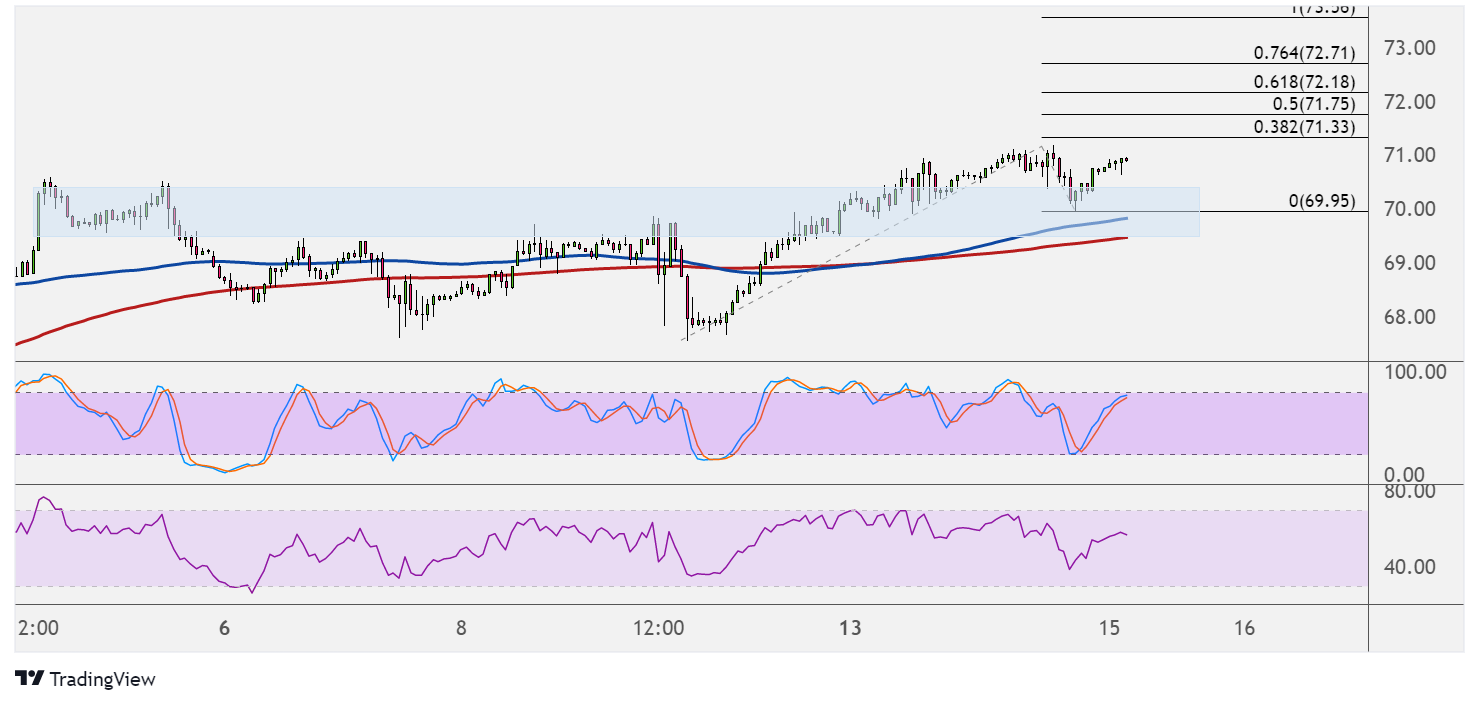Click the 0.00 stochastic scale label
This screenshot has width=1479, height=705.
[x=1403, y=474]
